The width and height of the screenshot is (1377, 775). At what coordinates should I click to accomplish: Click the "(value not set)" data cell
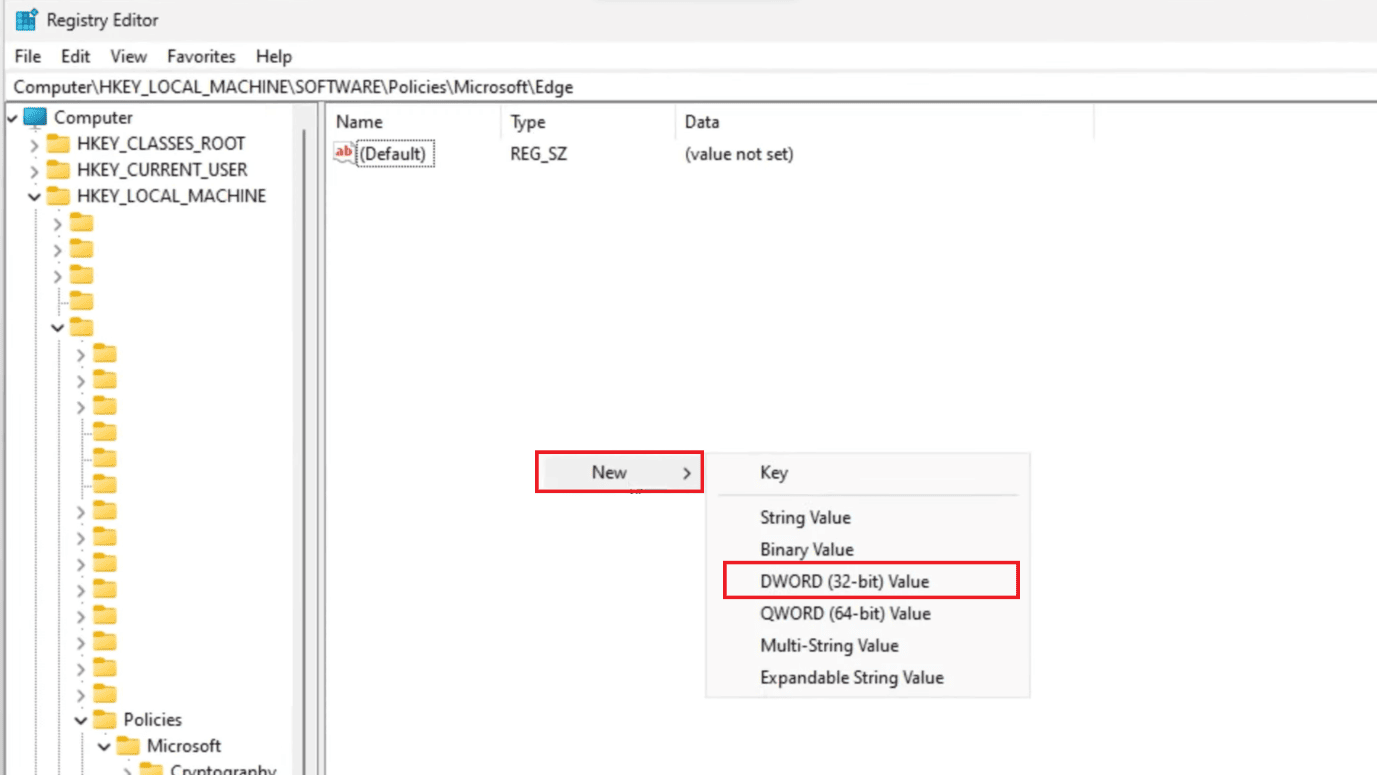point(739,154)
